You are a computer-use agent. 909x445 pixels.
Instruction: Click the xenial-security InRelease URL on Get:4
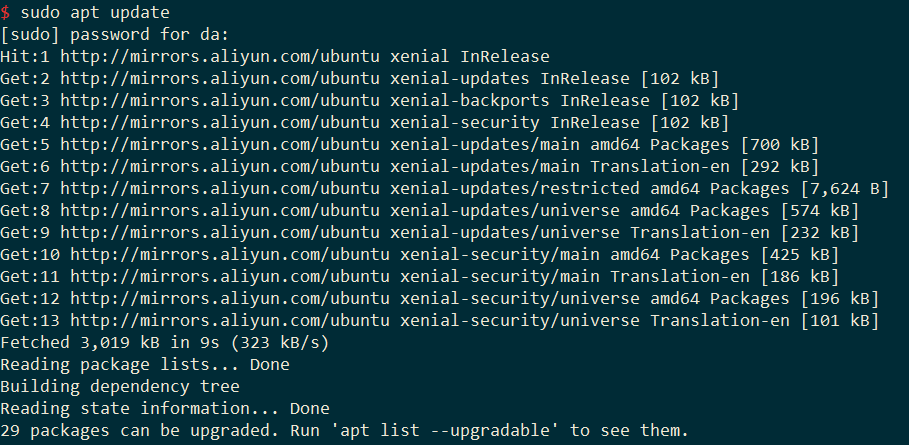click(x=220, y=123)
